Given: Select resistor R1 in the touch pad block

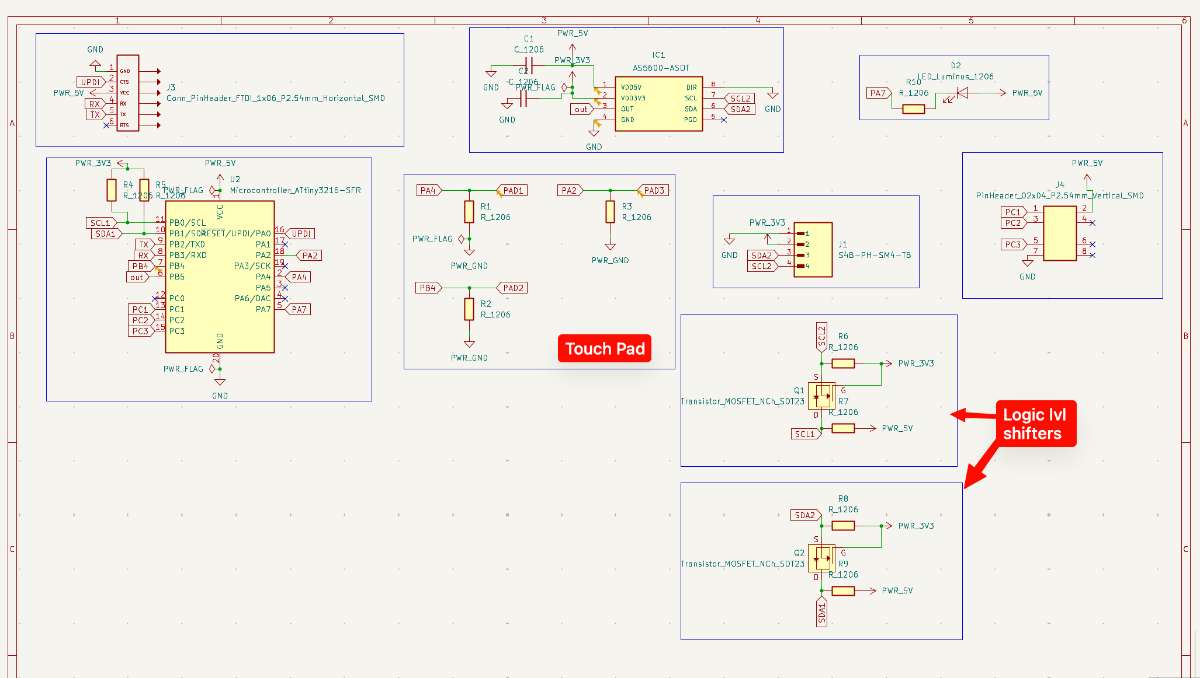Looking at the screenshot, I should pyautogui.click(x=469, y=211).
